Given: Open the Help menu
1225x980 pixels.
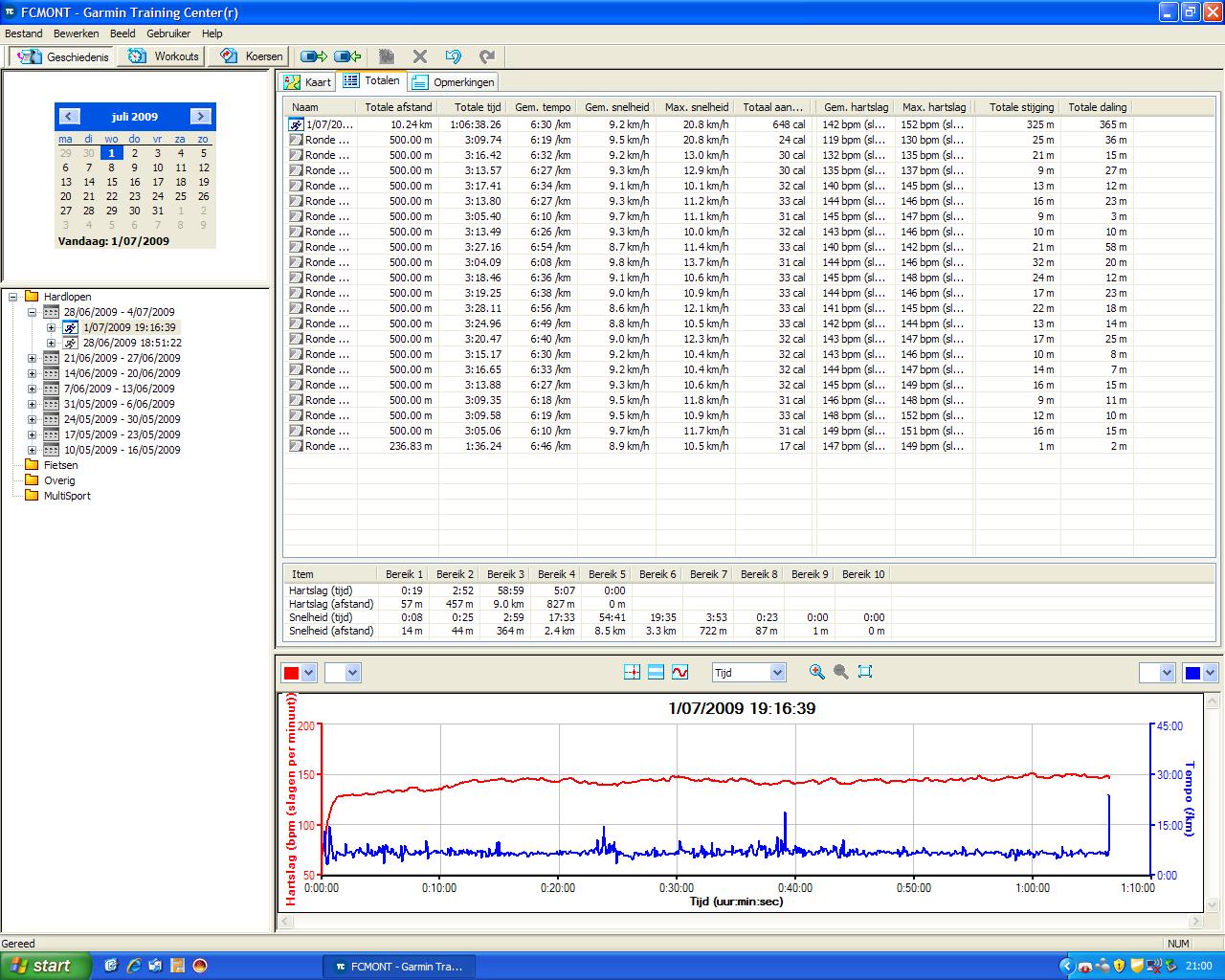Looking at the screenshot, I should (x=212, y=33).
